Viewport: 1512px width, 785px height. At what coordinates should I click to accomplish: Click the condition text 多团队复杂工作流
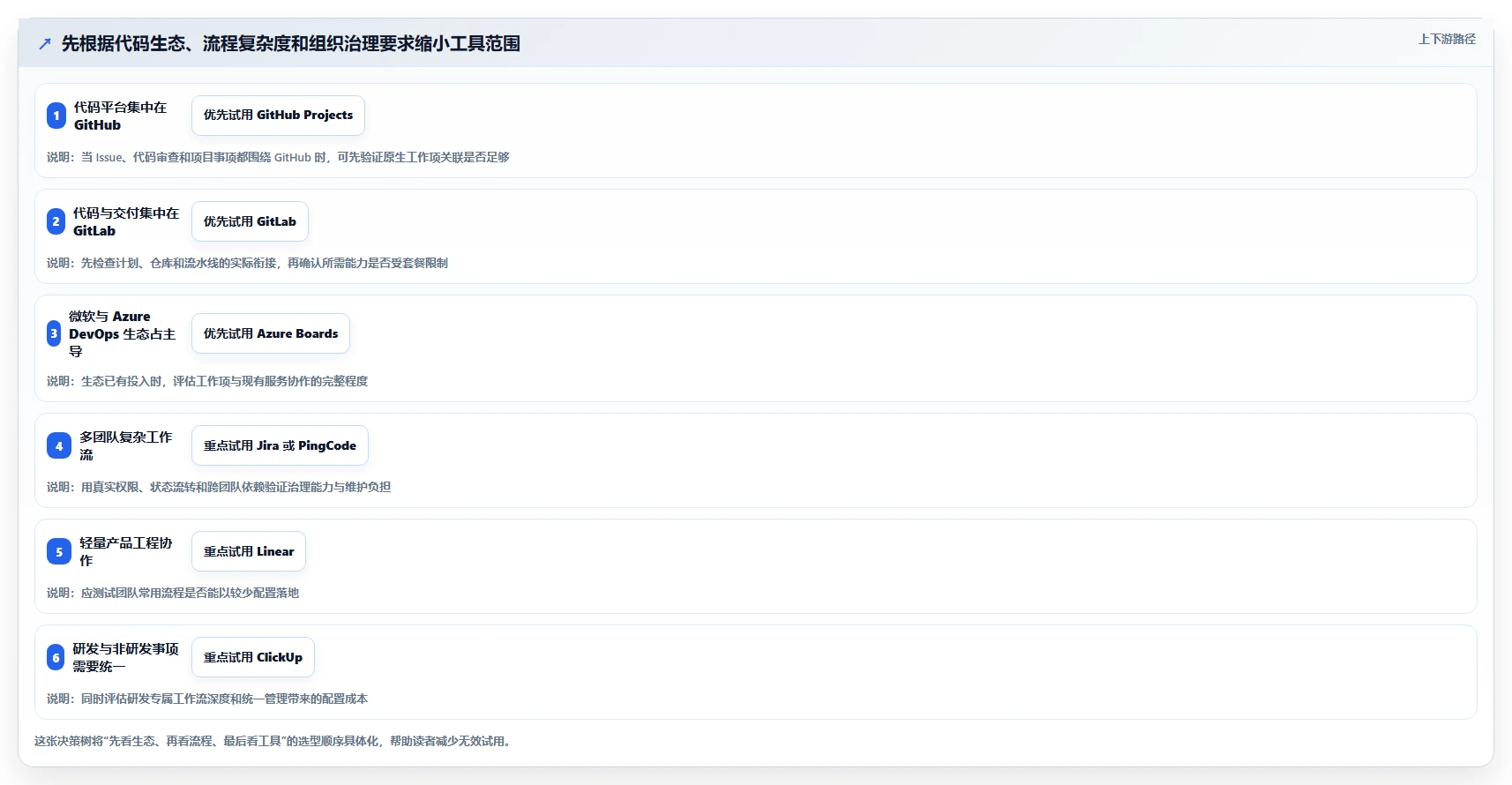[126, 445]
